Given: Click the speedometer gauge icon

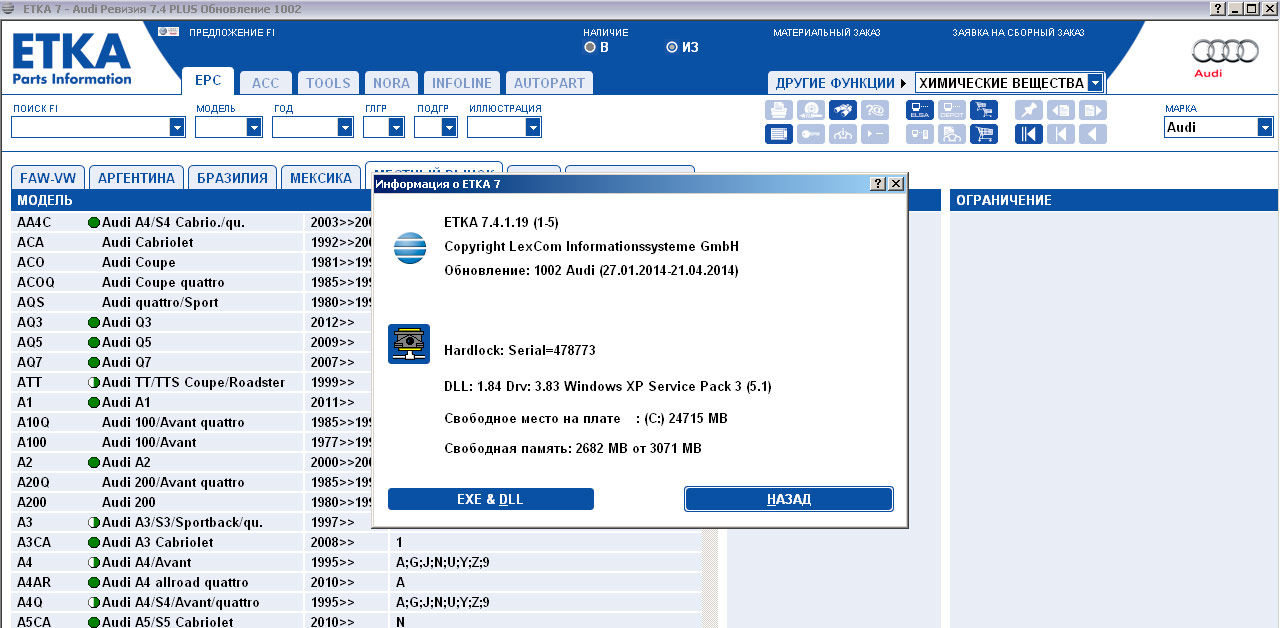Looking at the screenshot, I should (x=843, y=134).
